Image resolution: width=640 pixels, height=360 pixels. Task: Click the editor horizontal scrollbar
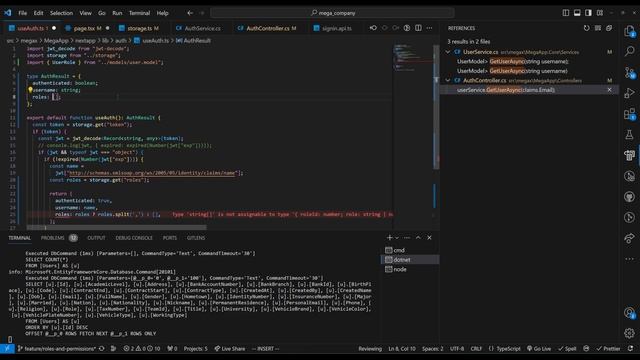pyautogui.click(x=116, y=227)
